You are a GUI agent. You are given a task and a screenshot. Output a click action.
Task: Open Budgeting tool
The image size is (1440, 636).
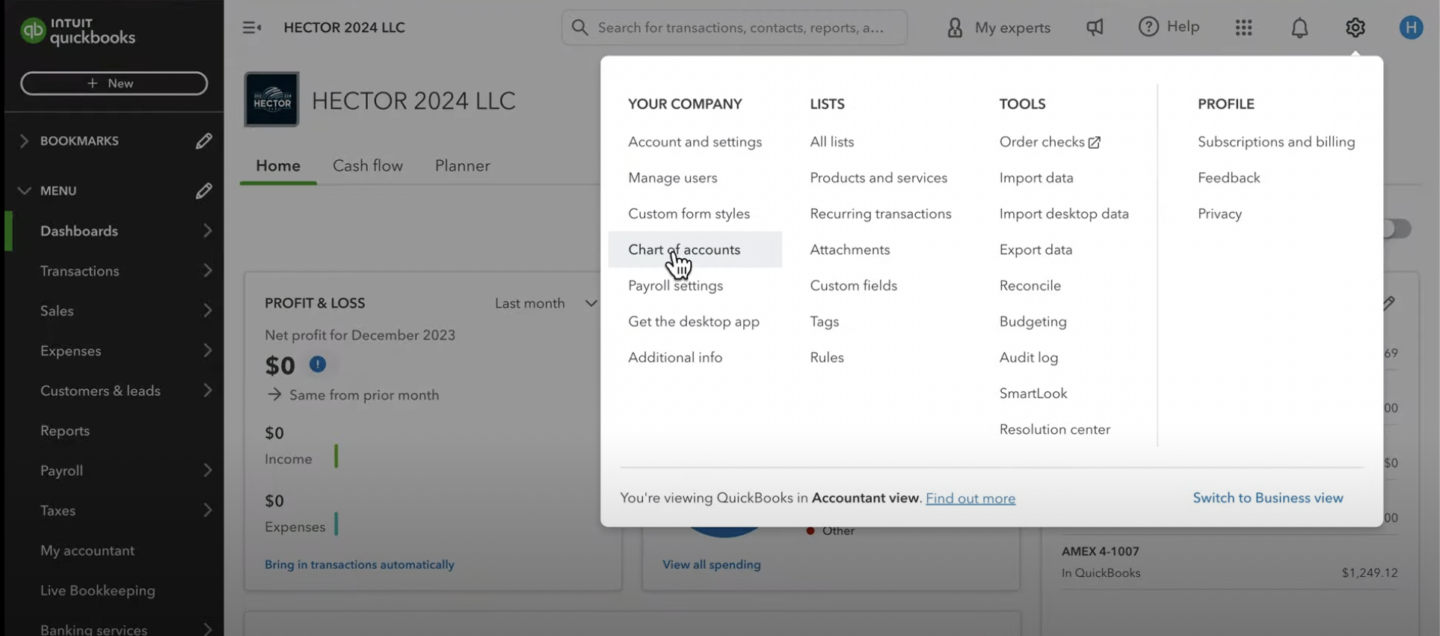point(1033,322)
